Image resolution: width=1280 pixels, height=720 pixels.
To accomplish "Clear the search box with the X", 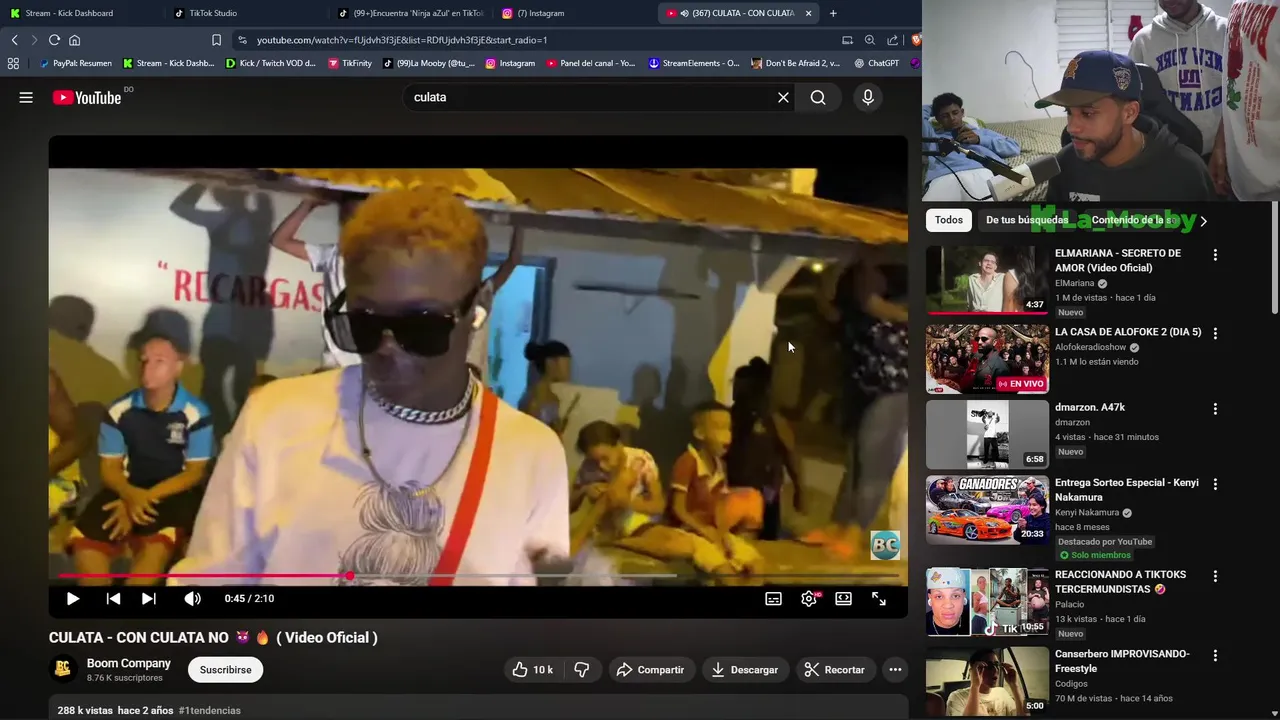I will coord(783,97).
